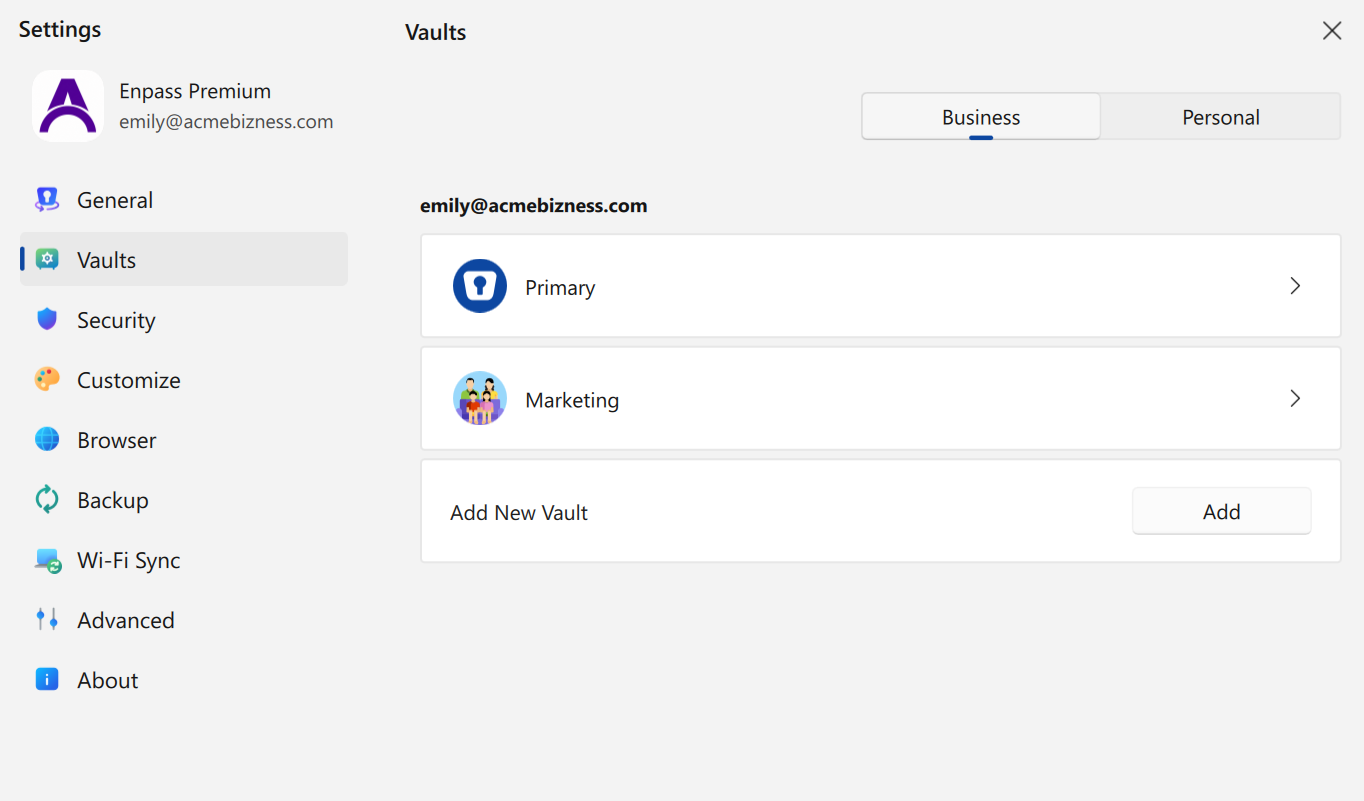The image size is (1364, 801).
Task: Open Wi-Fi Sync settings label
Action: (129, 560)
